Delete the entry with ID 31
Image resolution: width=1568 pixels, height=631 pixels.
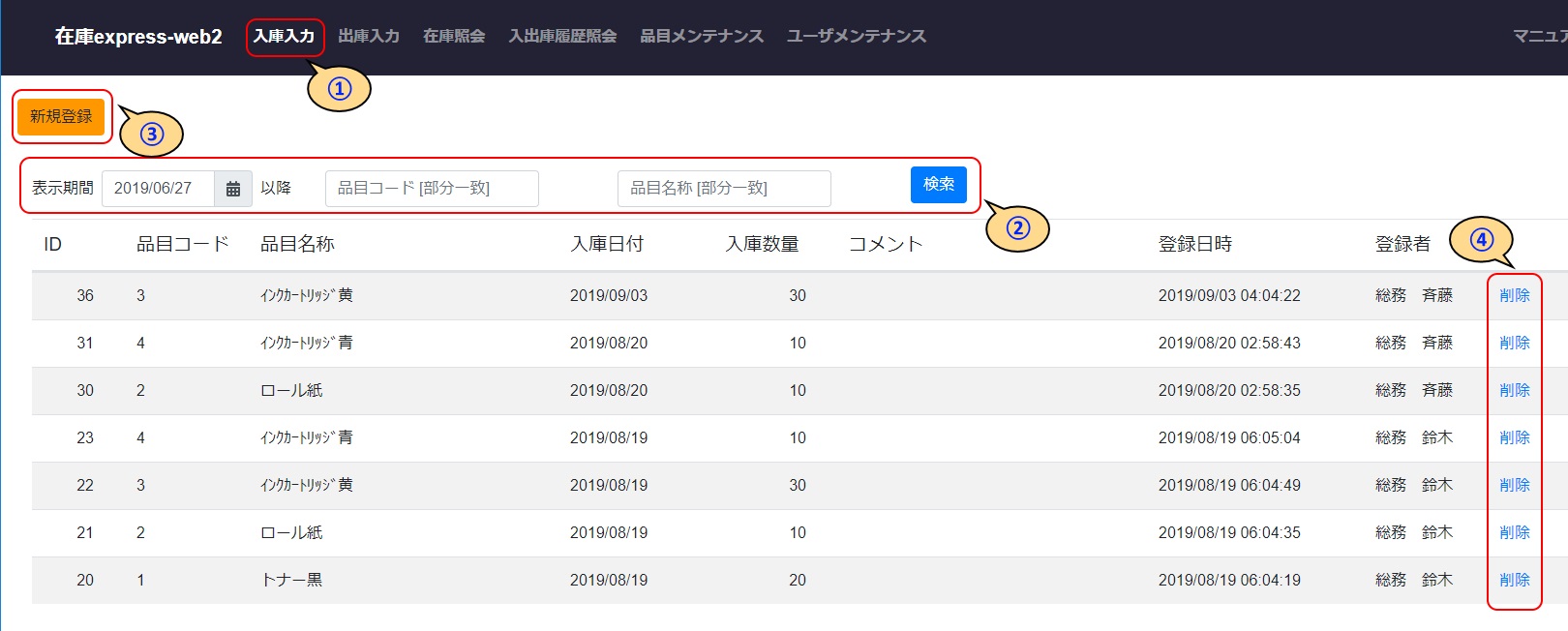click(x=1514, y=343)
